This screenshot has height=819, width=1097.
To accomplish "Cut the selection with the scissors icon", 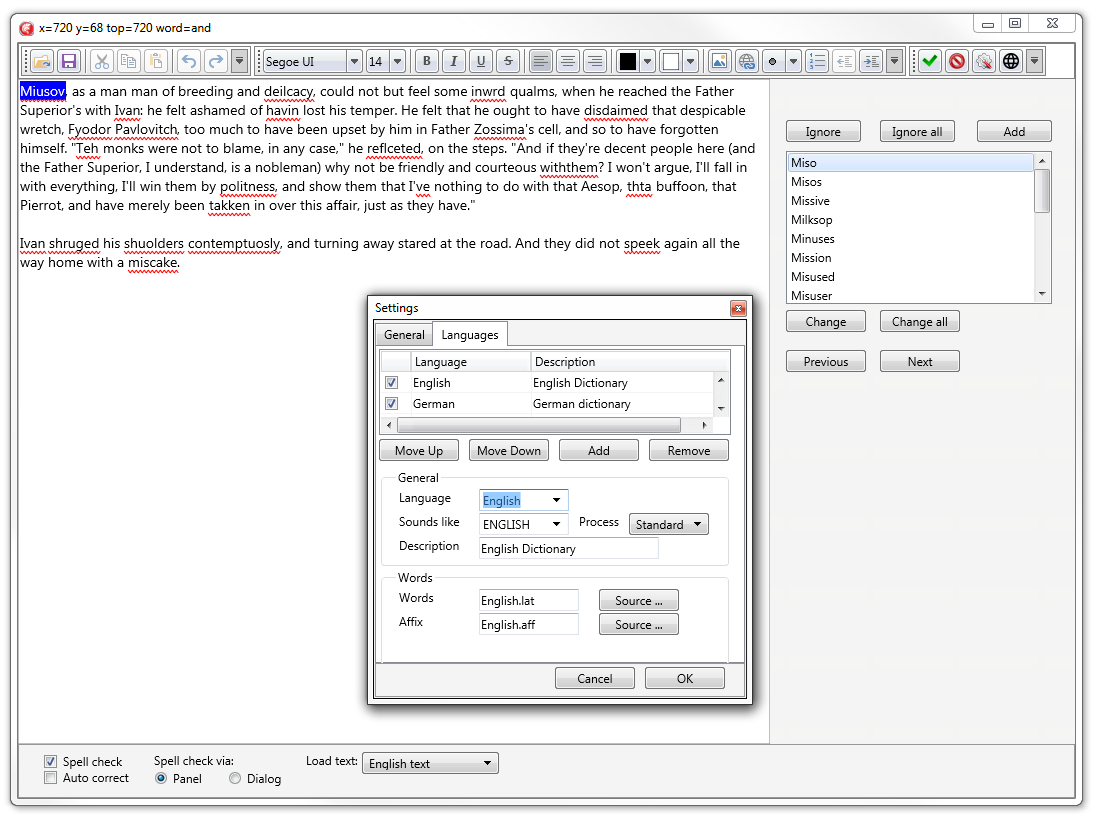I will coord(102,62).
